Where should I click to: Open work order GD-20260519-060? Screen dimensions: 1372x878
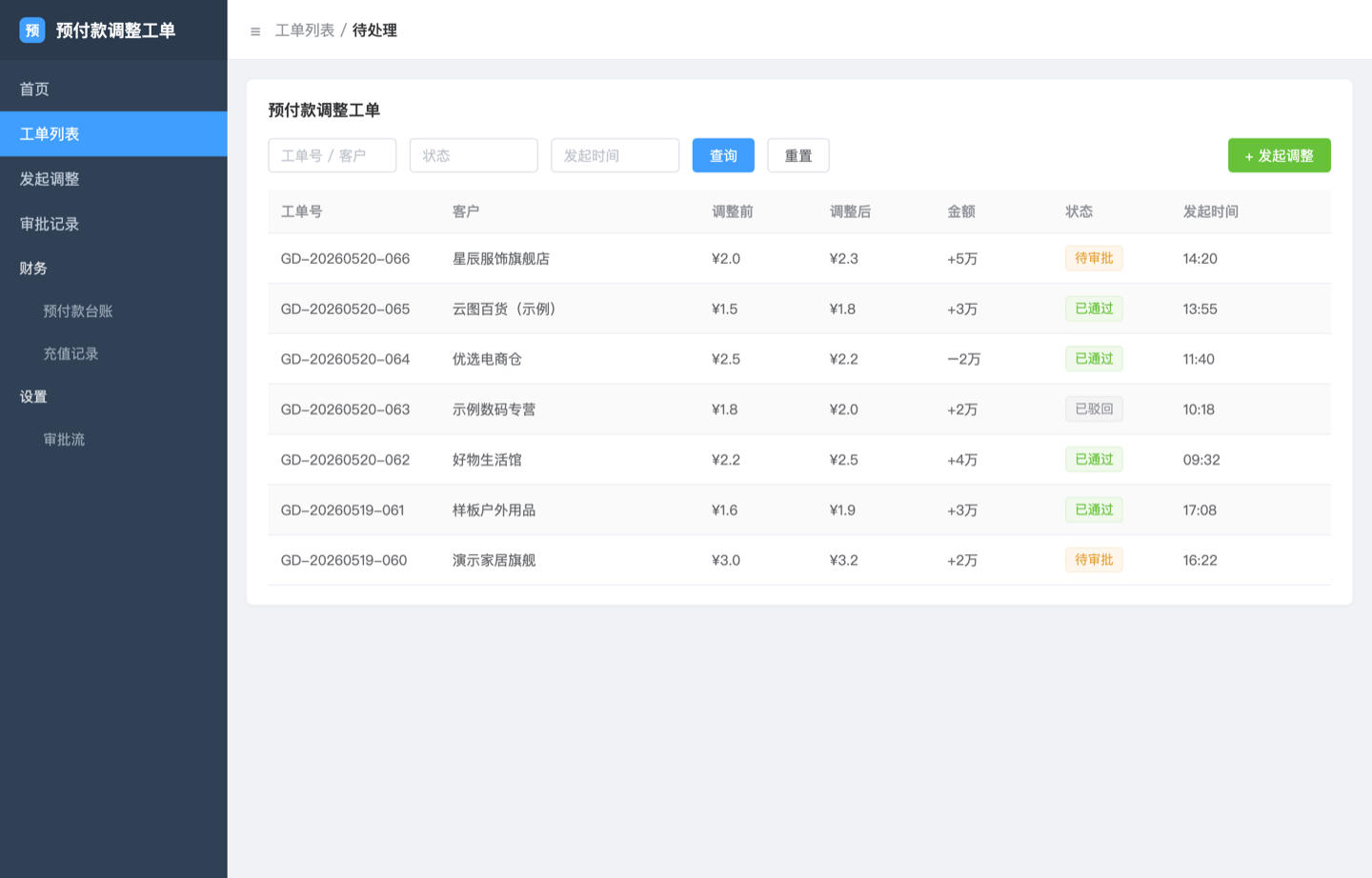344,561
